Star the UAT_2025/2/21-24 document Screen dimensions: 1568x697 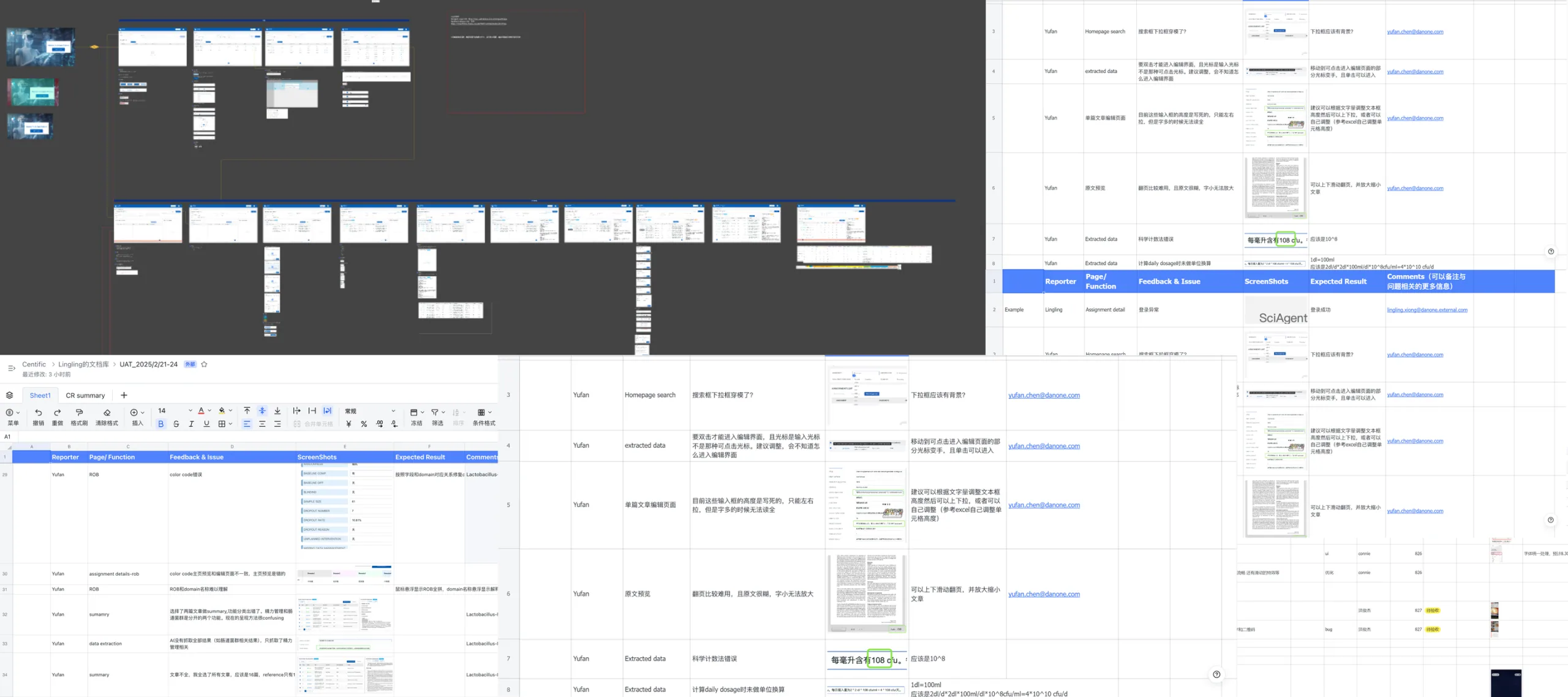(204, 364)
